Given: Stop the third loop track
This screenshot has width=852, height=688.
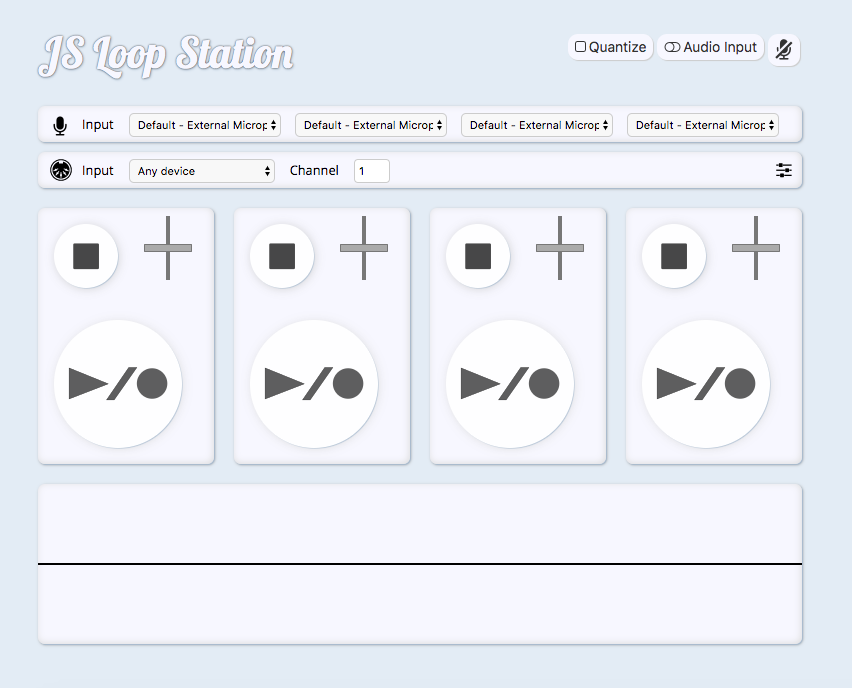Looking at the screenshot, I should 478,256.
